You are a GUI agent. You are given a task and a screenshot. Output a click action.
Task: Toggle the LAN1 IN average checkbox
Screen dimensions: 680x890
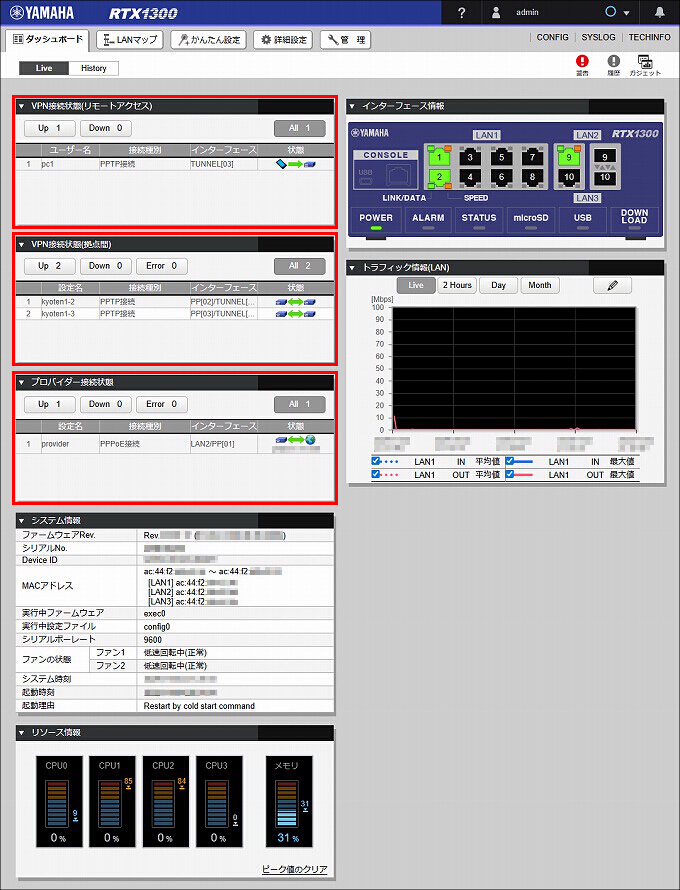(376, 461)
